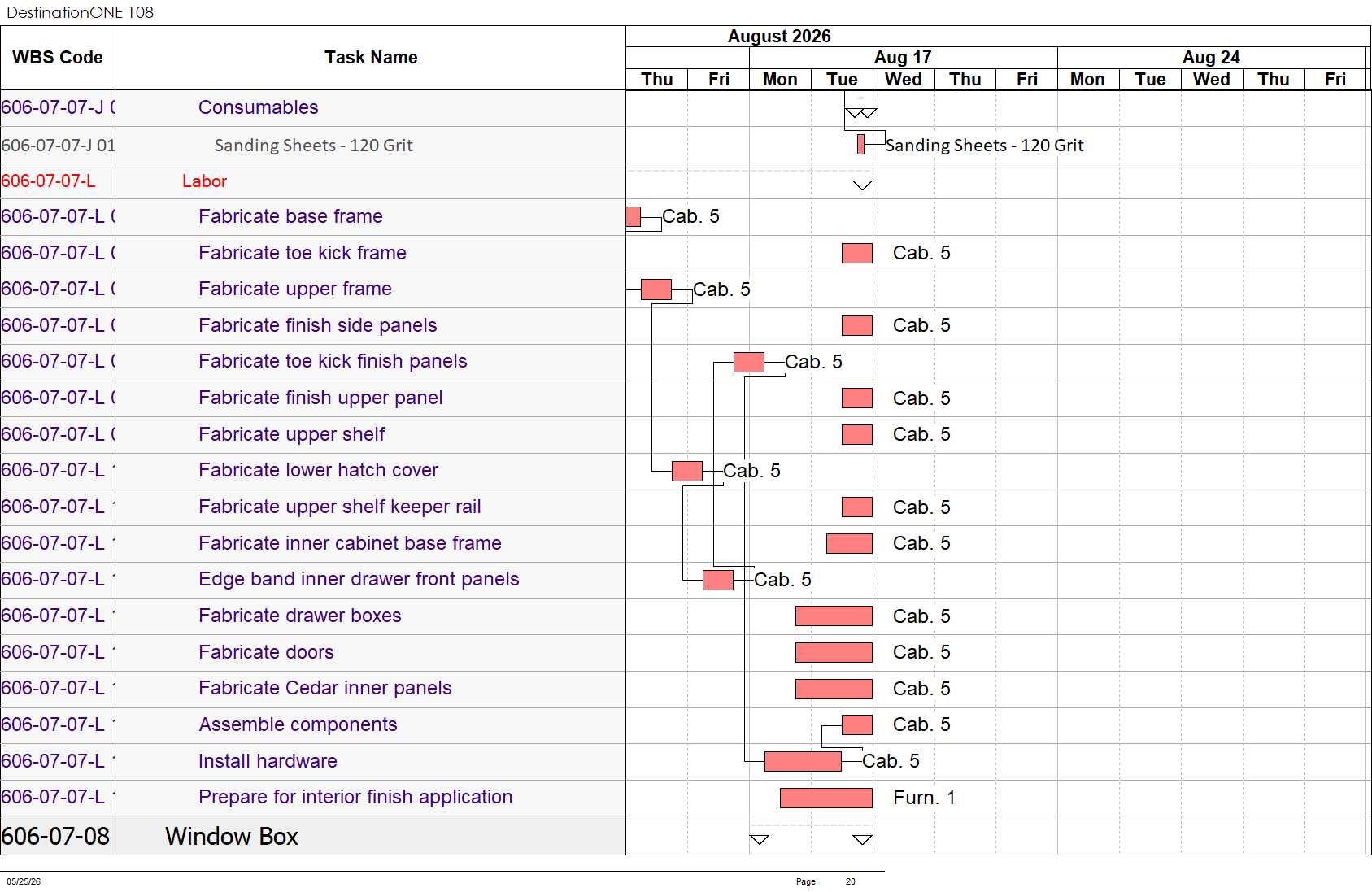The image size is (1372, 892).
Task: Select the Fabricate upper shelf keeper rail task
Action: [340, 507]
